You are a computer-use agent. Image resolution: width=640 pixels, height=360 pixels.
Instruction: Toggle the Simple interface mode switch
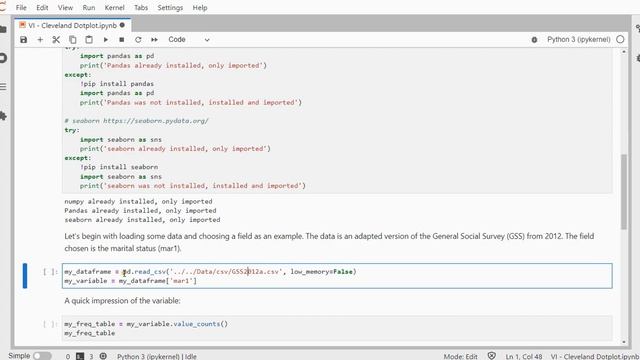(x=42, y=356)
